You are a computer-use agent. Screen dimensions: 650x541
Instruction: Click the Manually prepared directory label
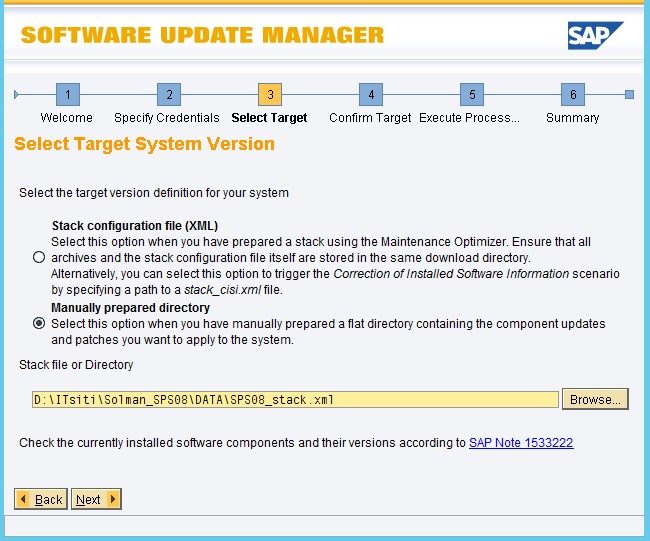tap(131, 308)
